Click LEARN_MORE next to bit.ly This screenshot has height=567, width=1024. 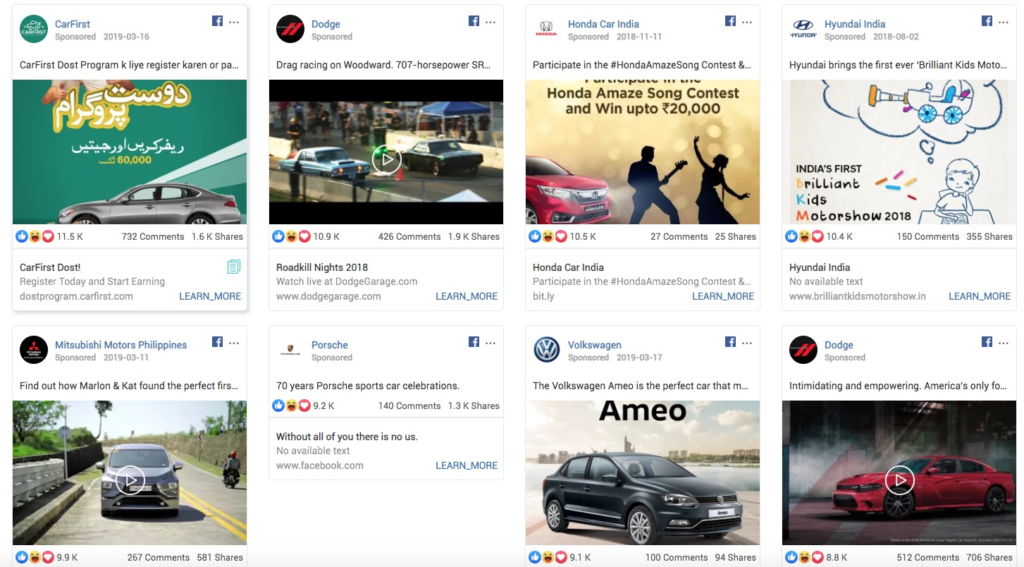coord(724,296)
